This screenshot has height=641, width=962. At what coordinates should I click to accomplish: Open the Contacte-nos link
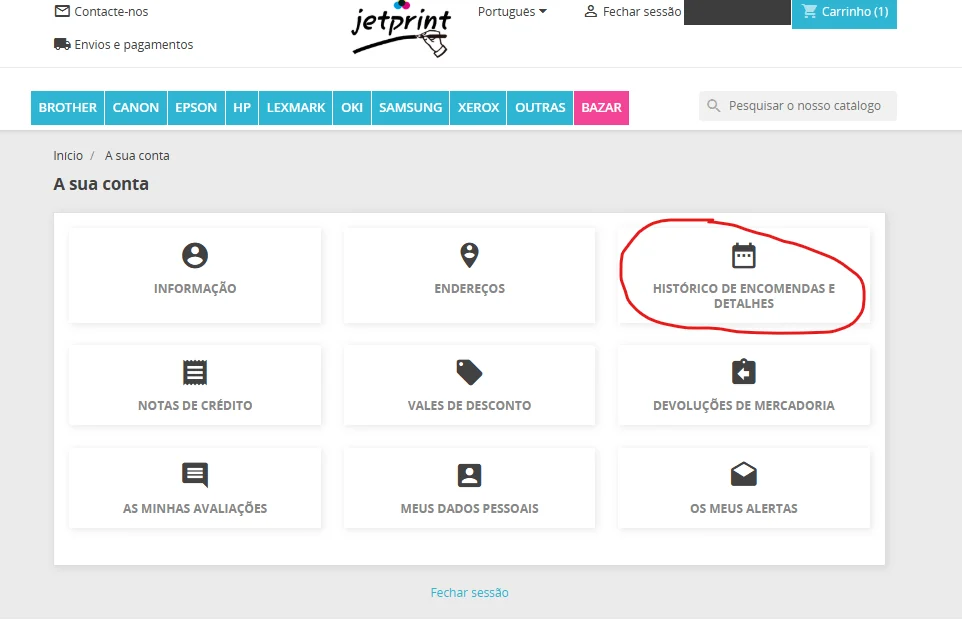(x=111, y=12)
